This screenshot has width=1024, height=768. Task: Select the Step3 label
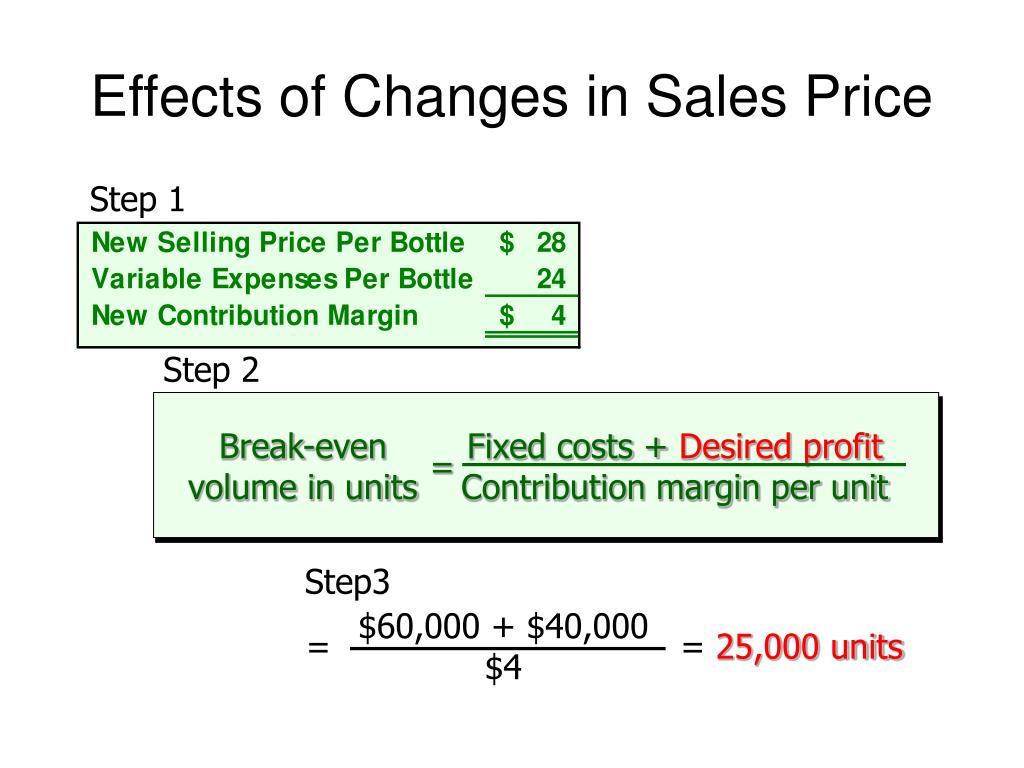click(x=347, y=582)
